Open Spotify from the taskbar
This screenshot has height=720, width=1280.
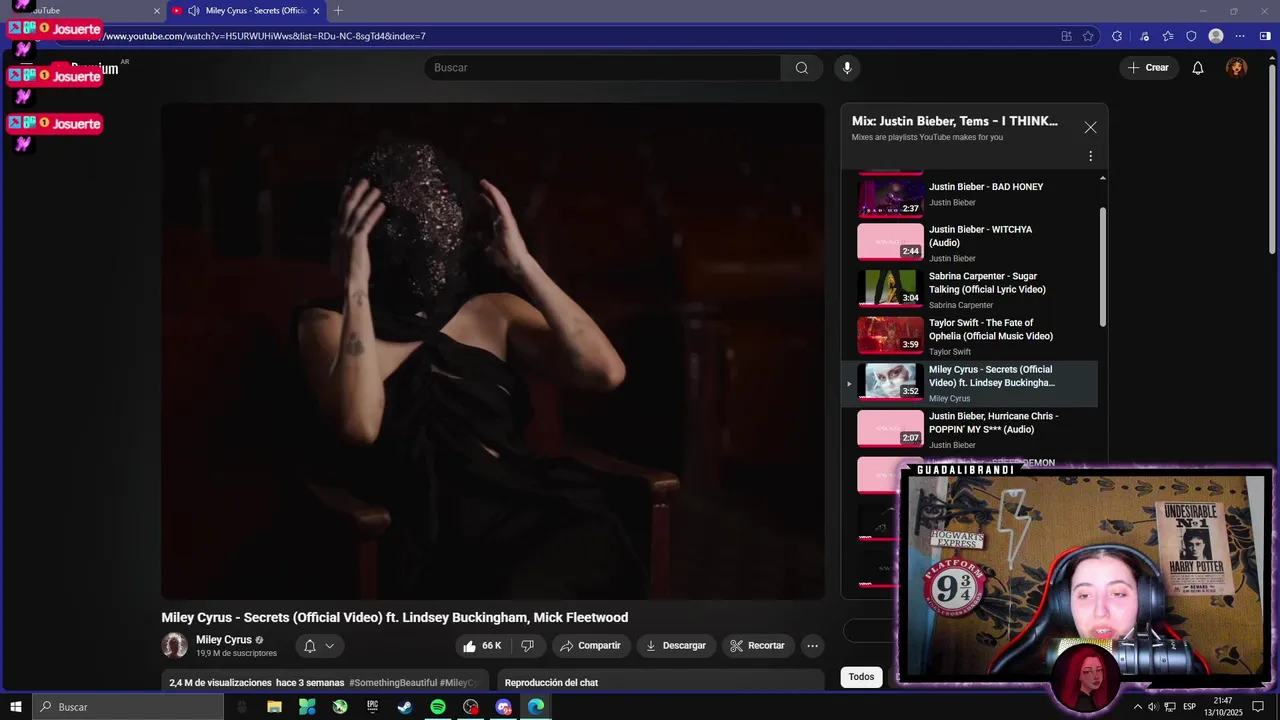(x=438, y=707)
